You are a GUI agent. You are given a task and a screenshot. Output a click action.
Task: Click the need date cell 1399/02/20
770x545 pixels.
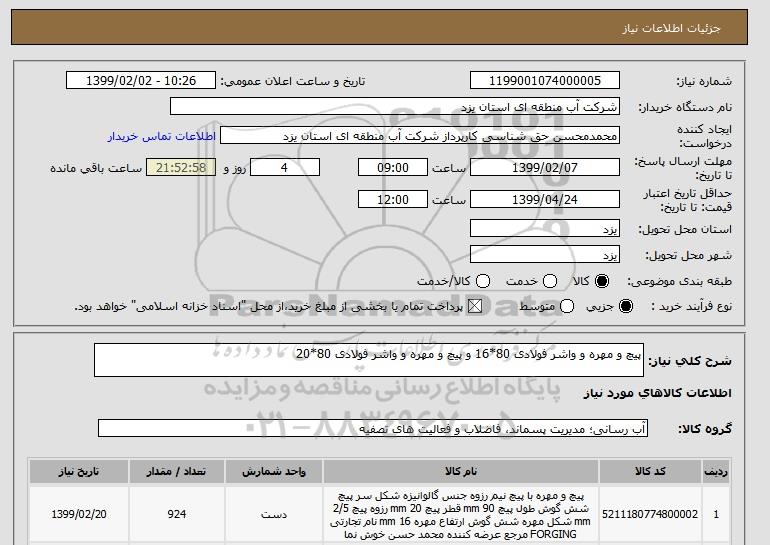pyautogui.click(x=79, y=514)
